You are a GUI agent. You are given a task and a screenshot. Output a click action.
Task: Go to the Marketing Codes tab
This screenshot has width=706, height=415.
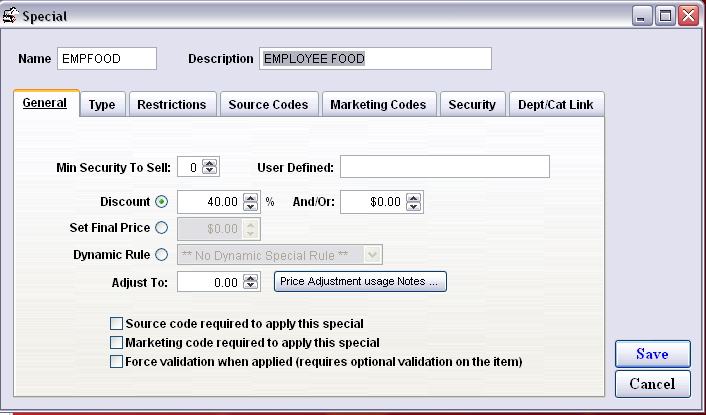[x=379, y=104]
